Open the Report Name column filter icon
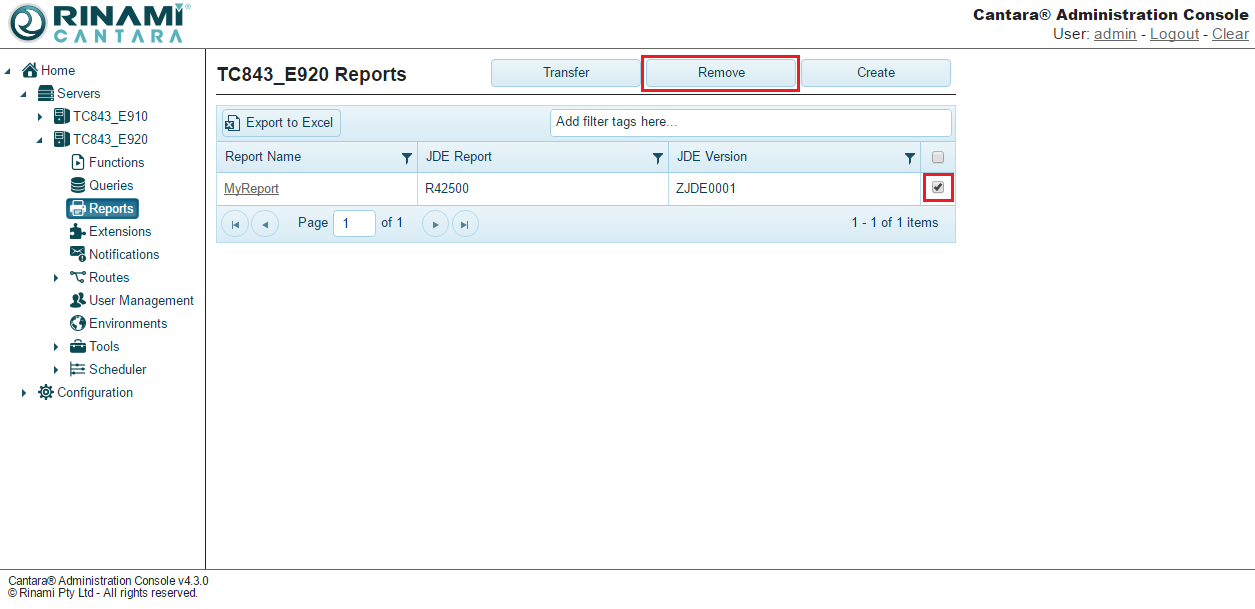1255x609 pixels. point(407,158)
